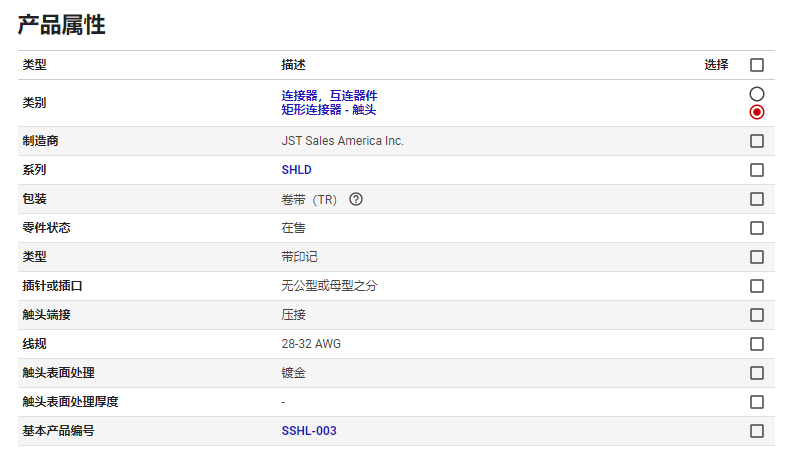
Task: Tick the 制造商 row checkbox
Action: (757, 141)
